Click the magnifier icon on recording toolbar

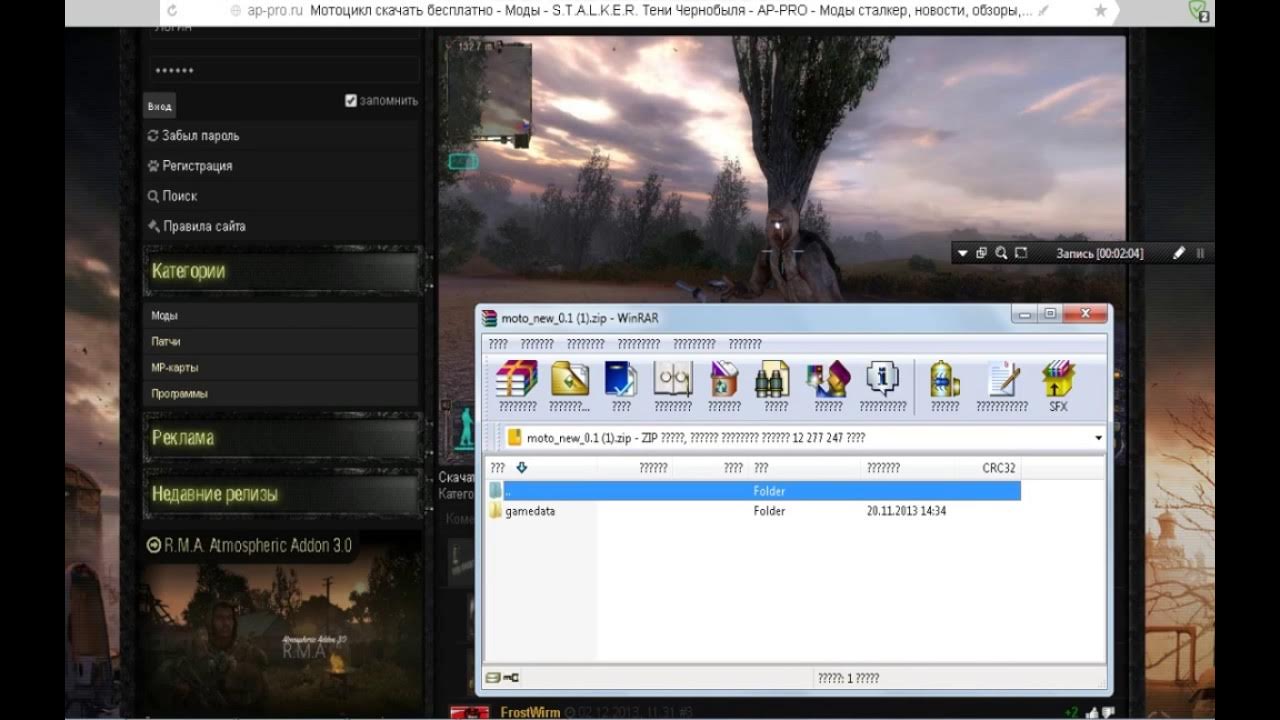pyautogui.click(x=1001, y=254)
